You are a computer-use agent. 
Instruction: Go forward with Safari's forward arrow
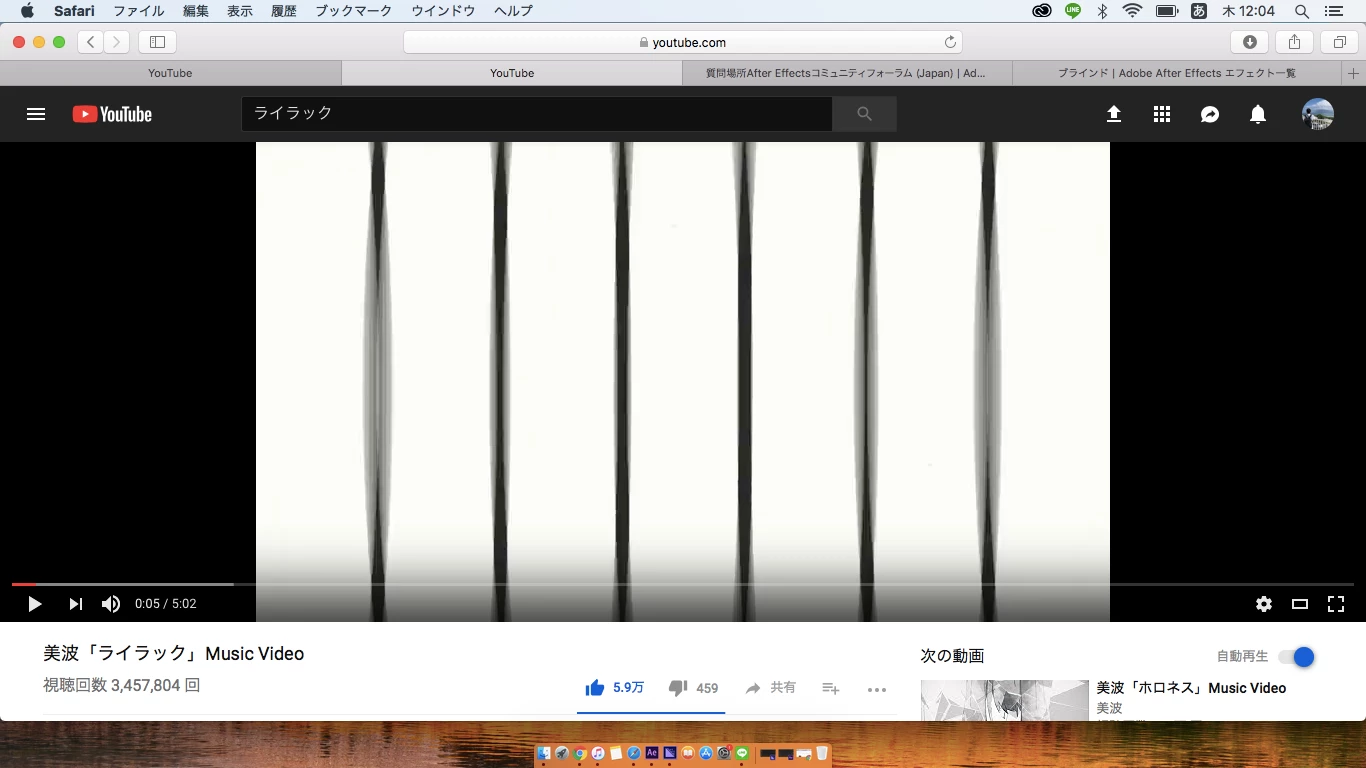point(117,42)
